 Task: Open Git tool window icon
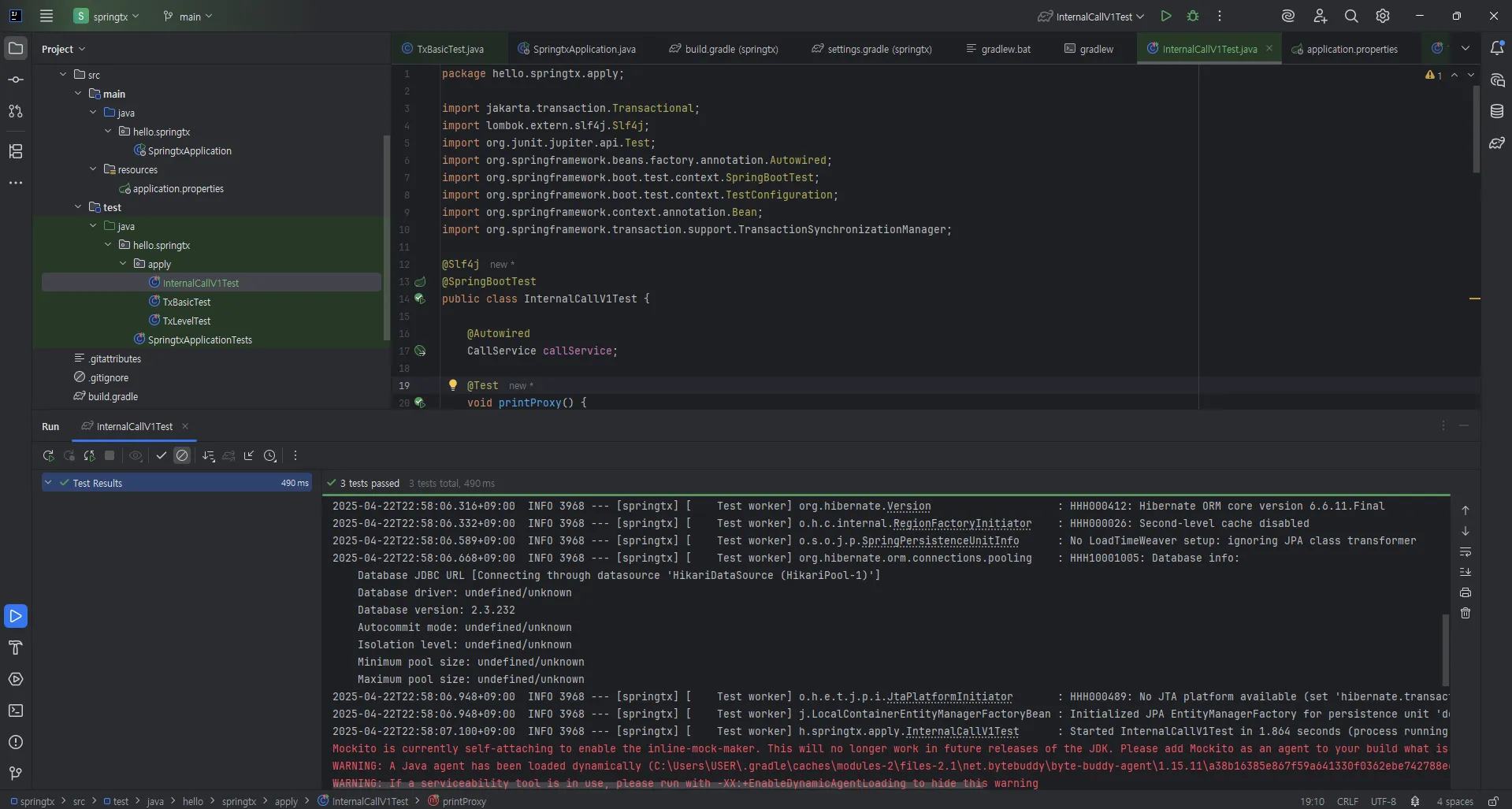coord(16,774)
